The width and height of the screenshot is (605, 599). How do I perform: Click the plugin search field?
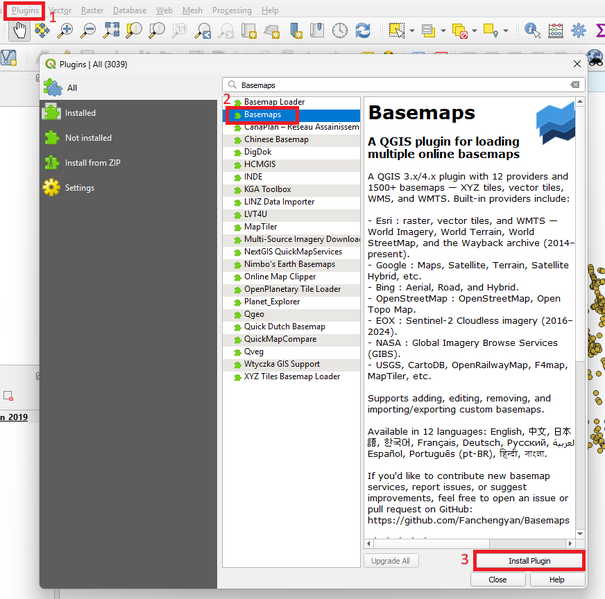(x=403, y=85)
